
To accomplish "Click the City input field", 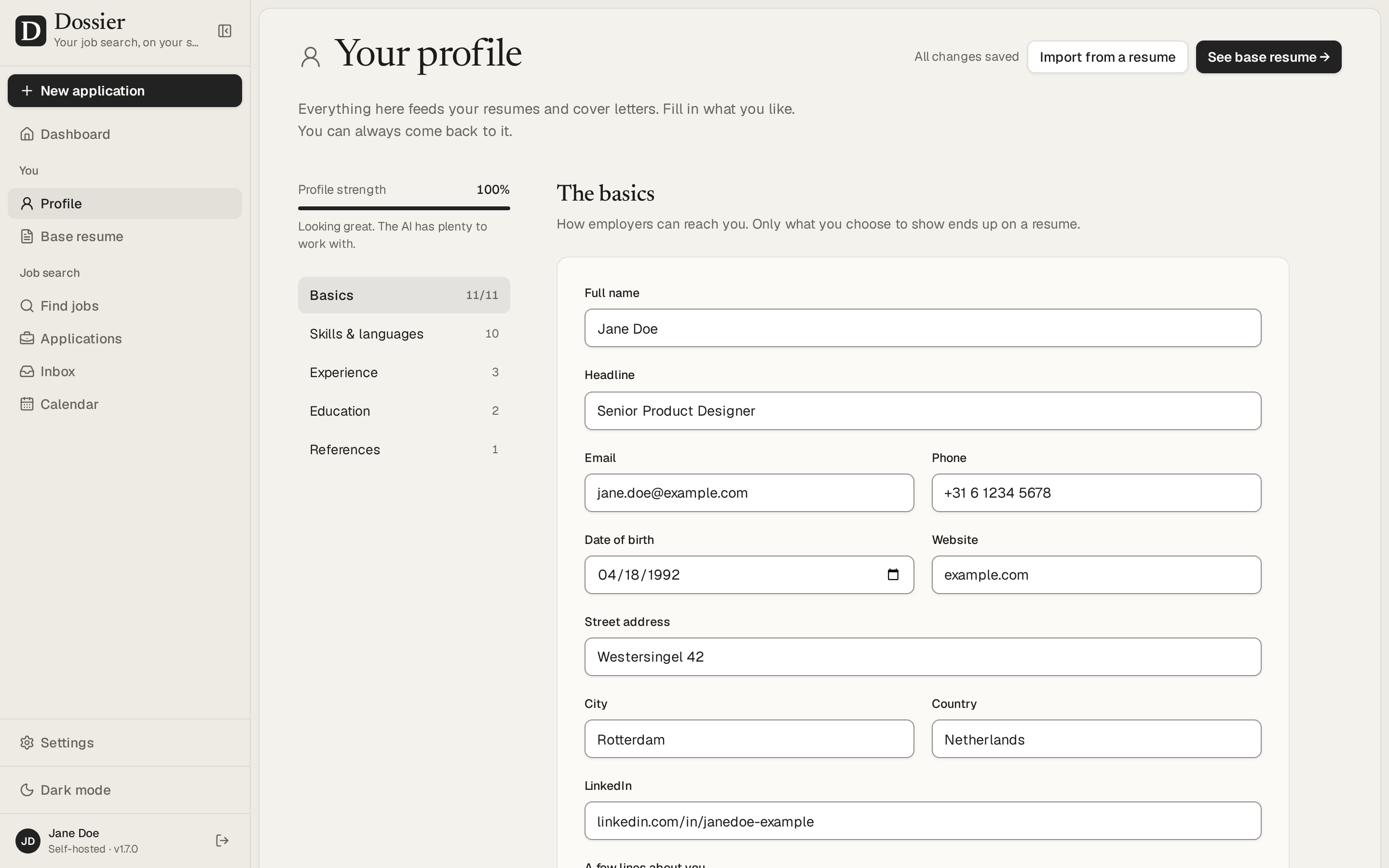I will (x=749, y=739).
